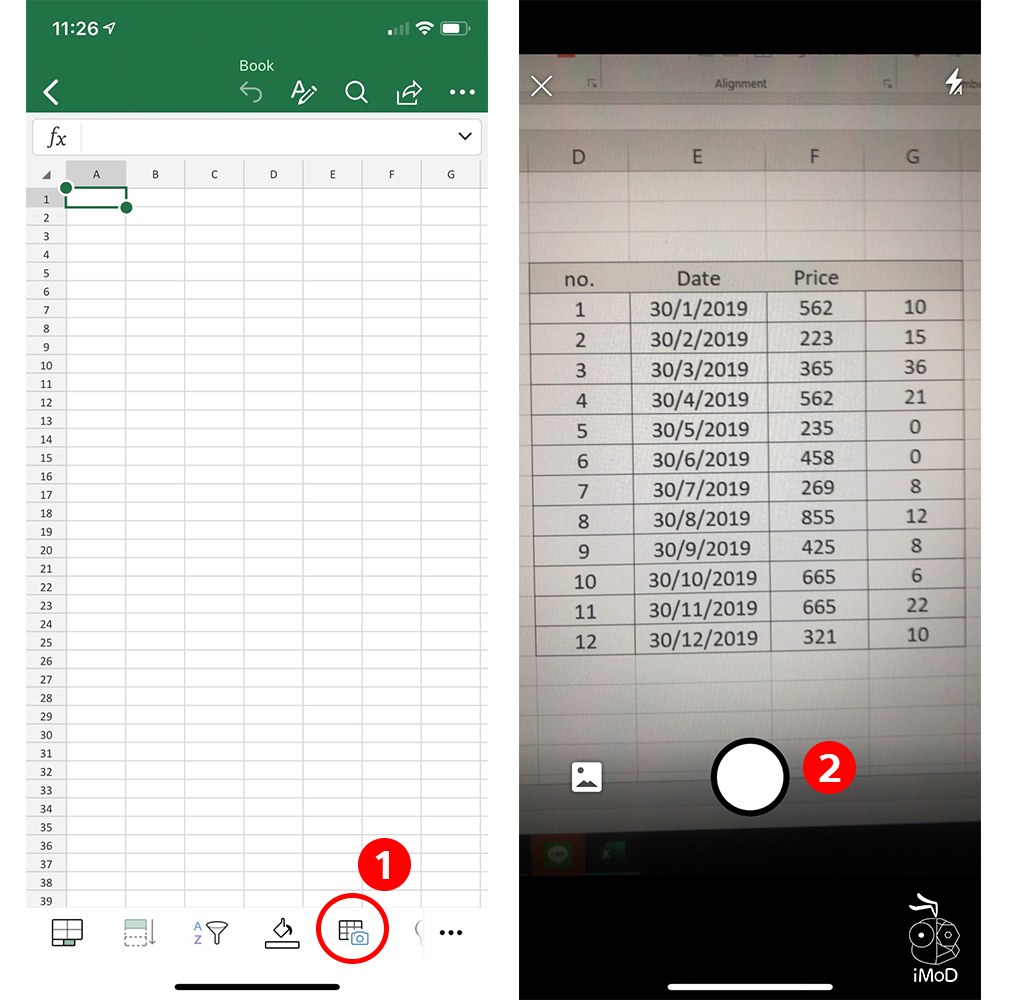Open the toolbar overflow menu
Image resolution: width=1016 pixels, height=1000 pixels.
[450, 932]
